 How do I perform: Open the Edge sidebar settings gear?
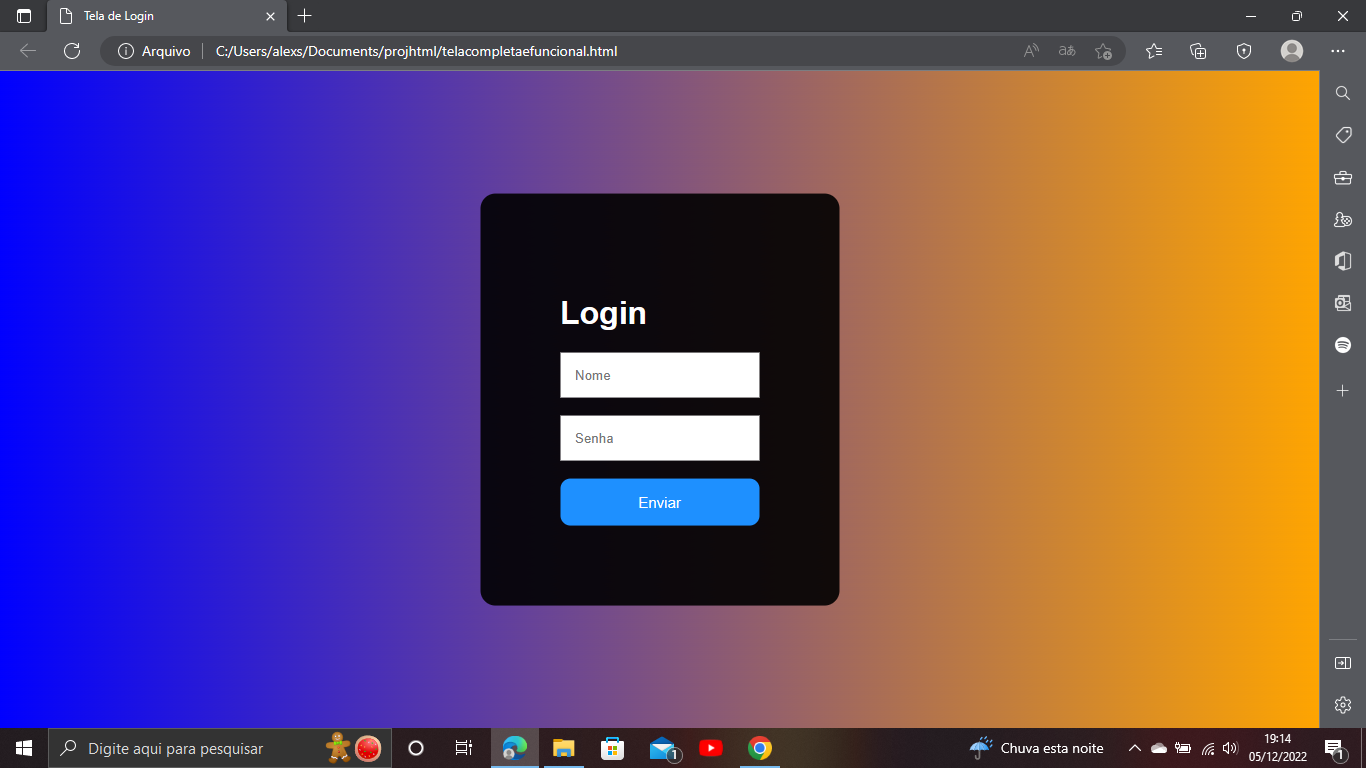pos(1342,704)
